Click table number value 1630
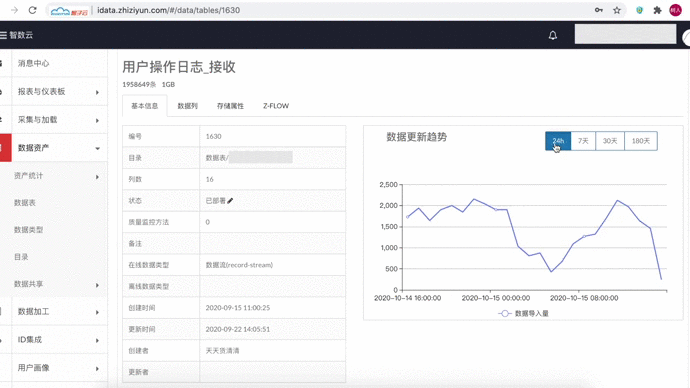690x388 pixels. (x=213, y=136)
